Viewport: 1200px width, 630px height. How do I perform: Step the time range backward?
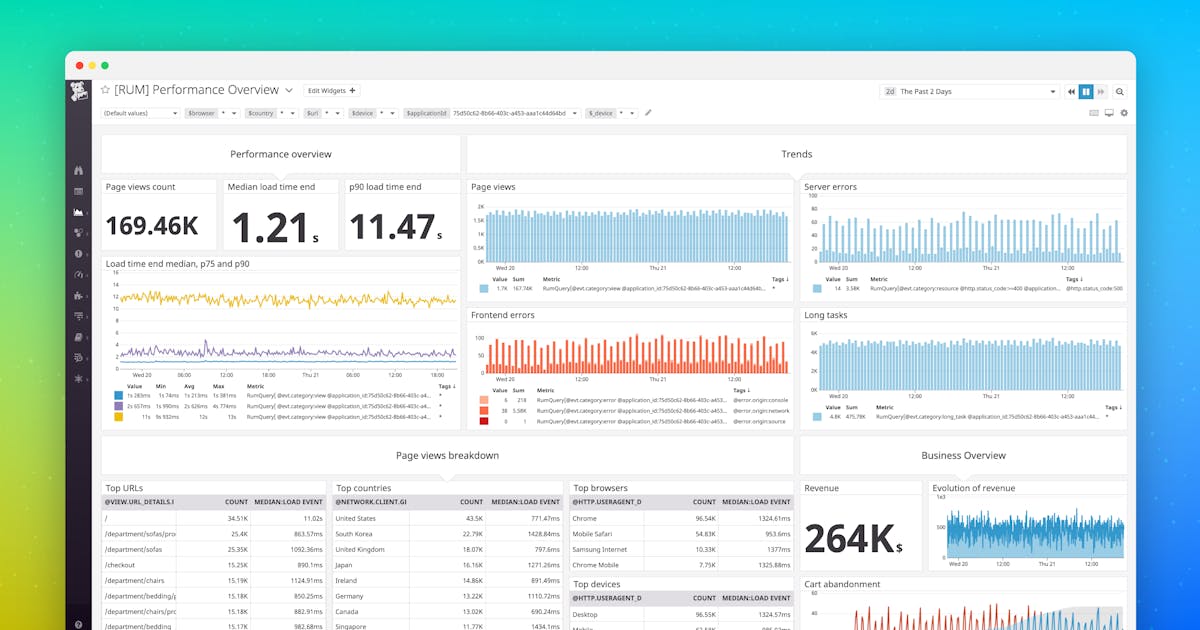tap(1071, 91)
